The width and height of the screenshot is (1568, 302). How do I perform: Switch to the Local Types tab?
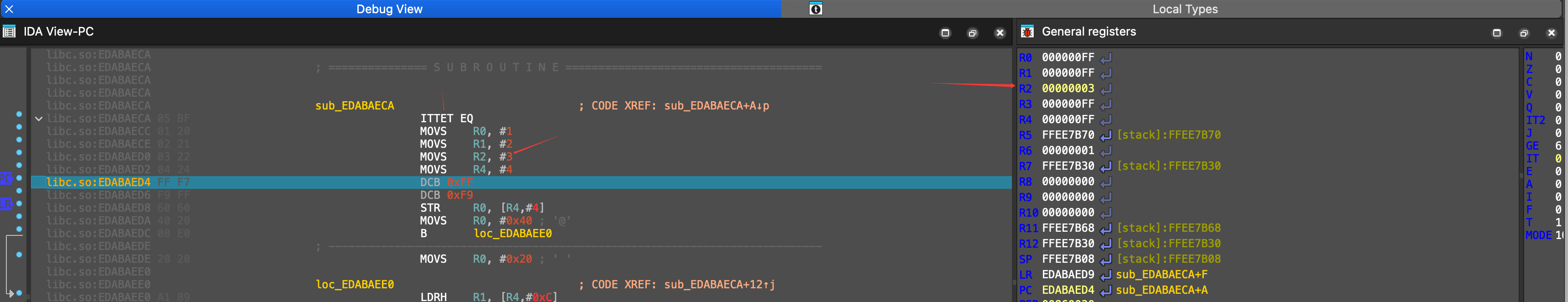coord(1184,9)
